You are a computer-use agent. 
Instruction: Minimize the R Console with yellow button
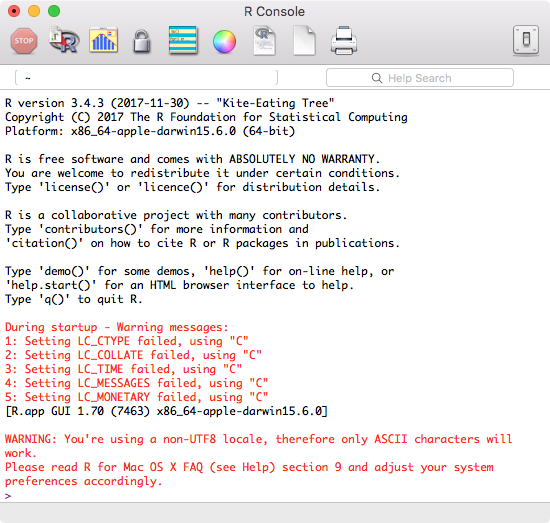[34, 11]
